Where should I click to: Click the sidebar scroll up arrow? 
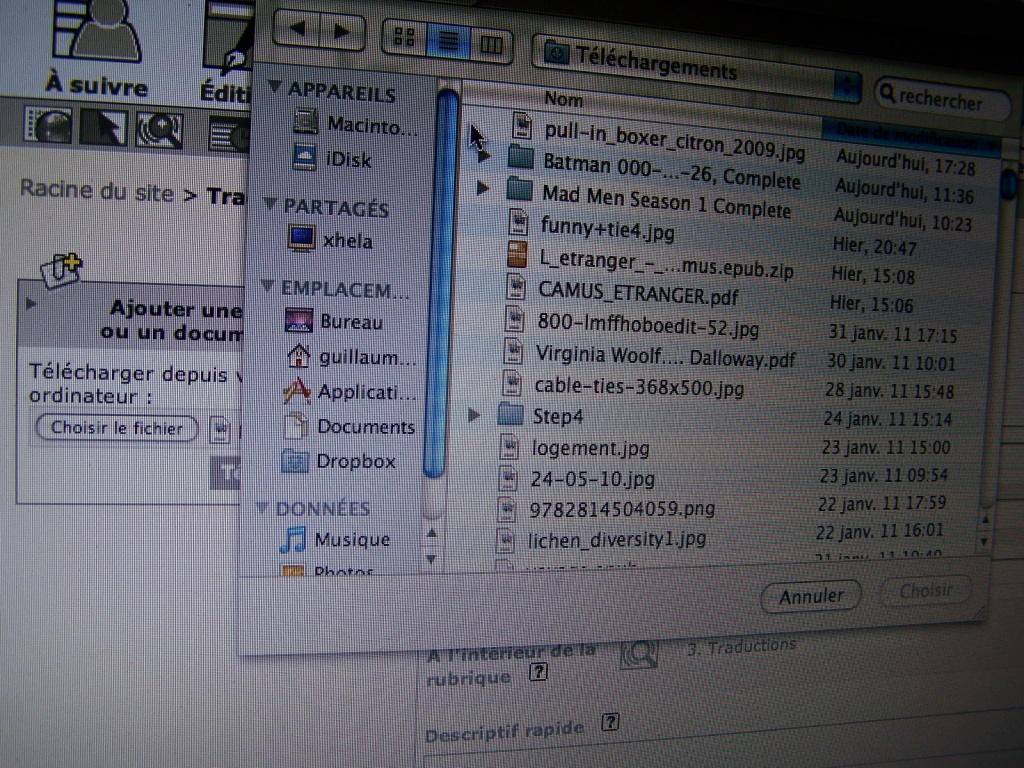(432, 534)
